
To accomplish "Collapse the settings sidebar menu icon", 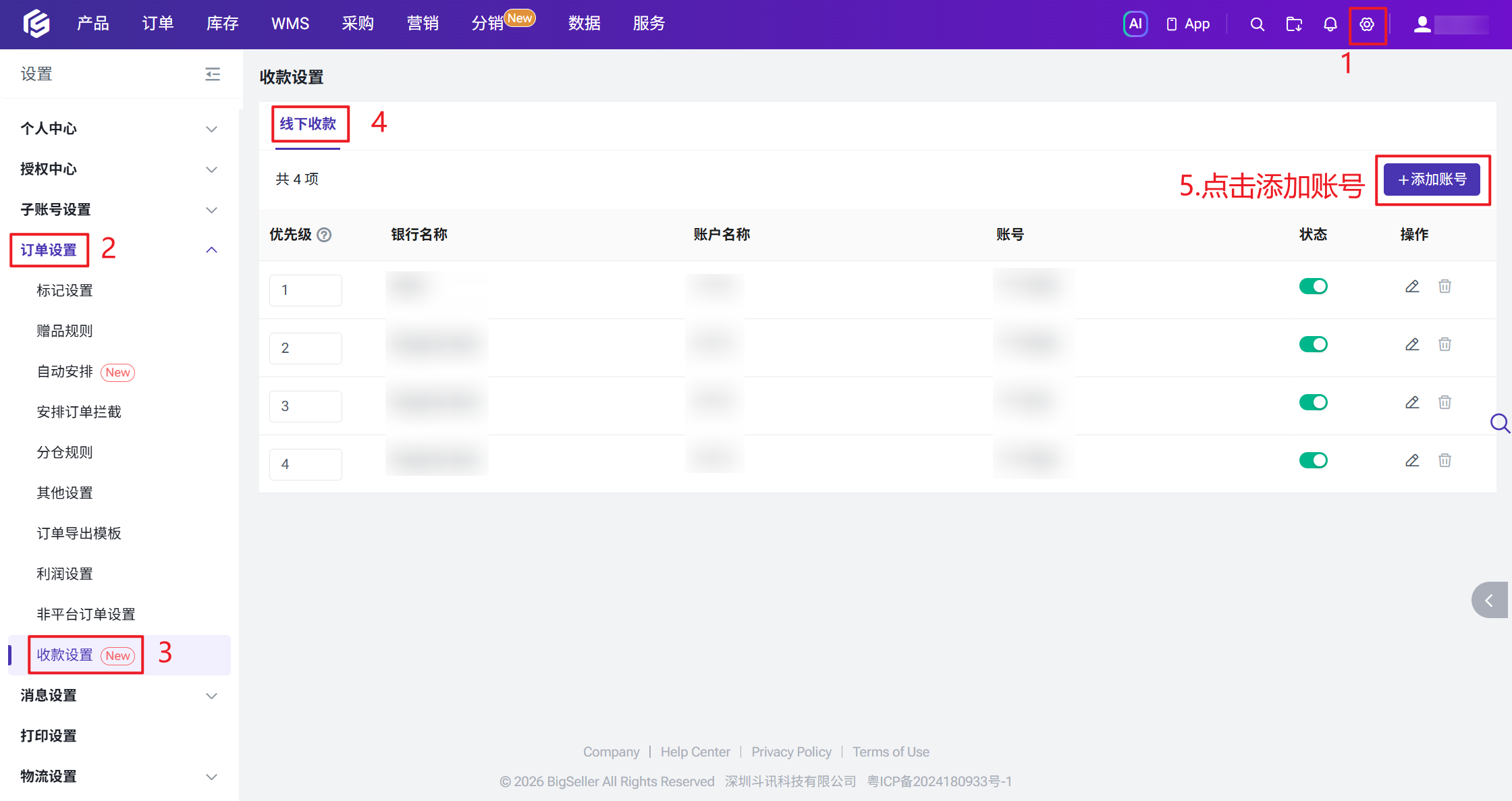I will pyautogui.click(x=213, y=74).
